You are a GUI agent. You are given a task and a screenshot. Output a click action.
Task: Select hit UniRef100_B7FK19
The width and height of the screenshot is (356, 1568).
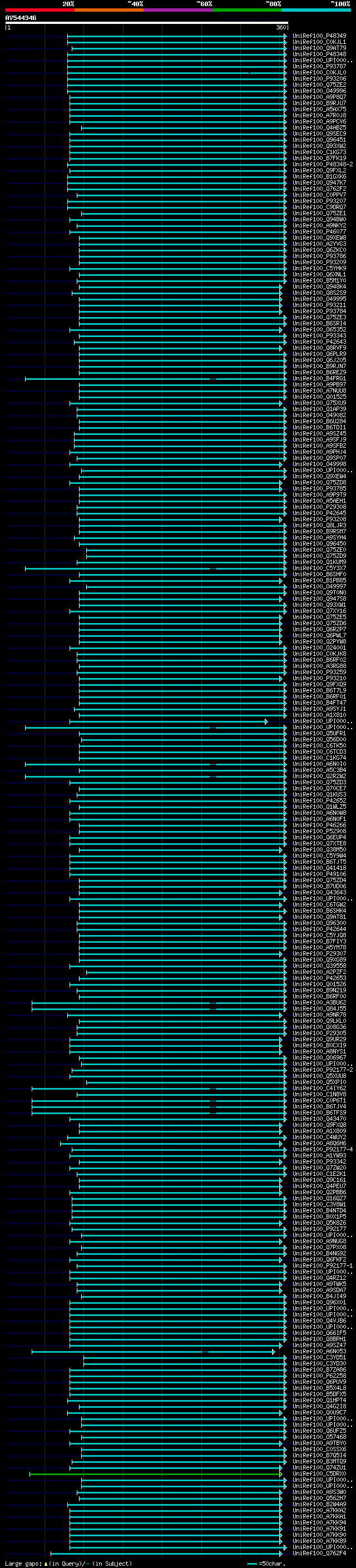[319, 159]
